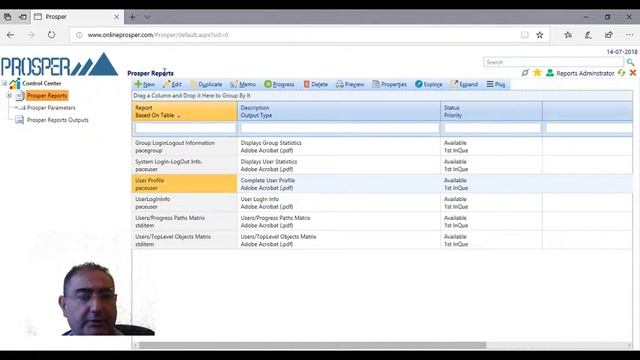Open the tab preview chevron

tap(147, 17)
